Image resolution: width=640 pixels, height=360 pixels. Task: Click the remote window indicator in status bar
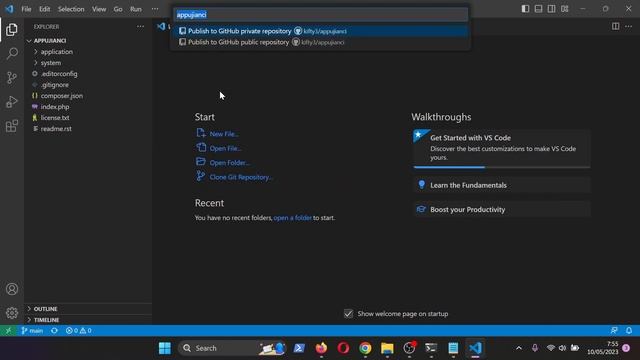point(8,331)
